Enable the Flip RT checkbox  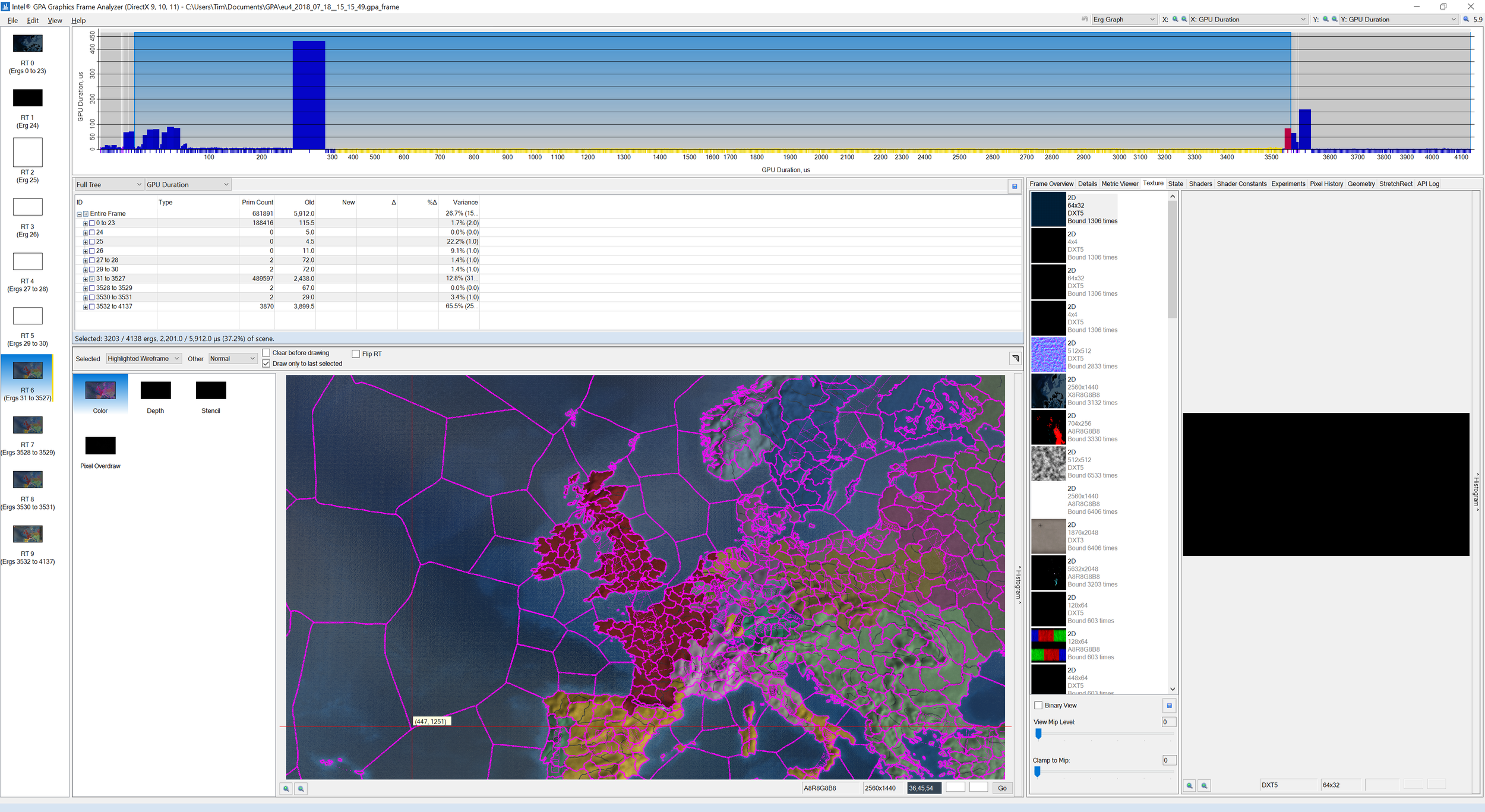[x=356, y=354]
